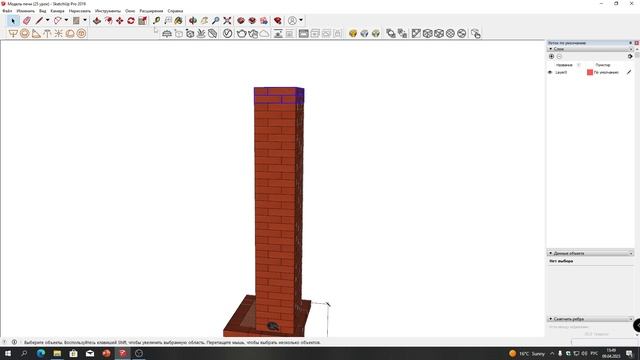Click the Layer0 red color swatch
Screen dimensions: 640x360
point(590,72)
